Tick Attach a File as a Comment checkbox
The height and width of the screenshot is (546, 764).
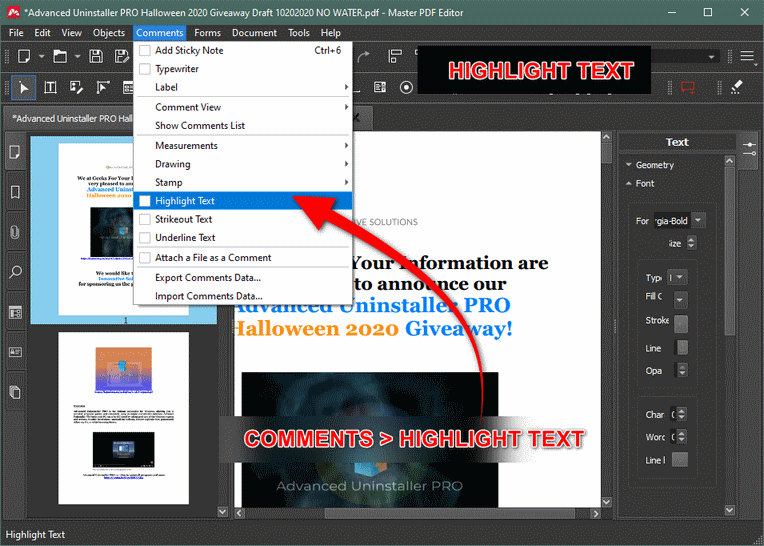145,258
